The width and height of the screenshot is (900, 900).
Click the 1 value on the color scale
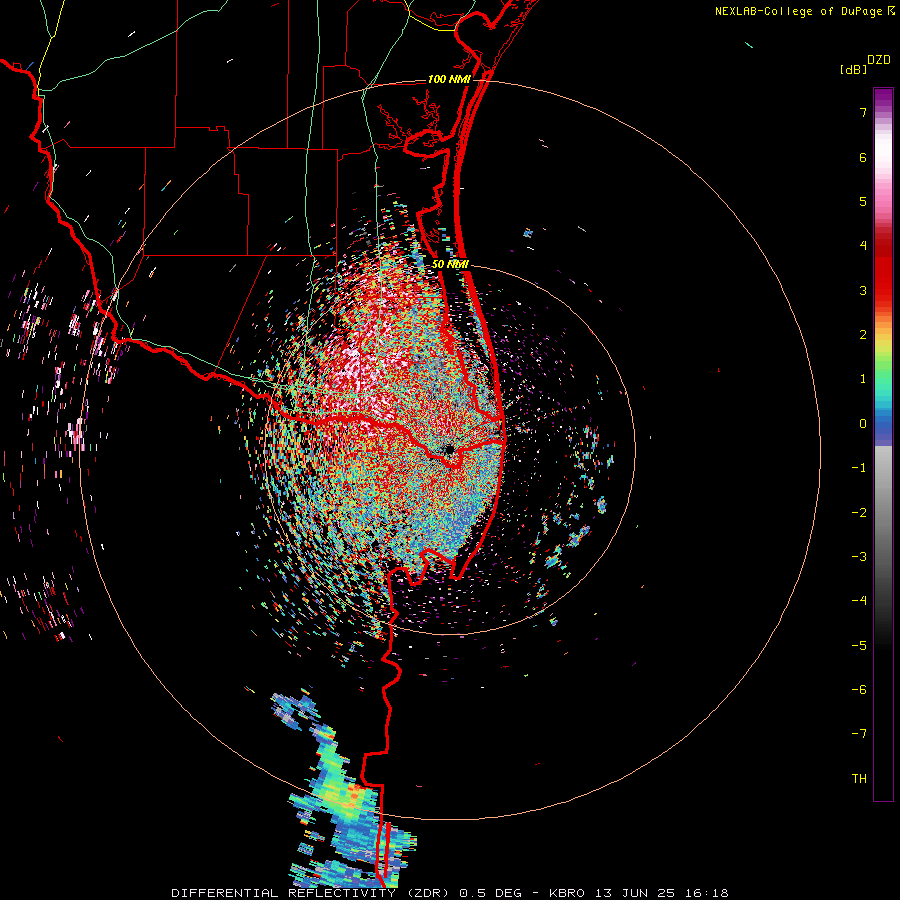tap(863, 379)
